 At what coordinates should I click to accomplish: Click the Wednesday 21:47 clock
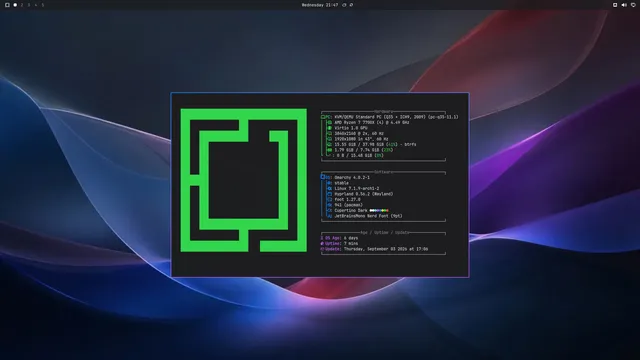320,5
